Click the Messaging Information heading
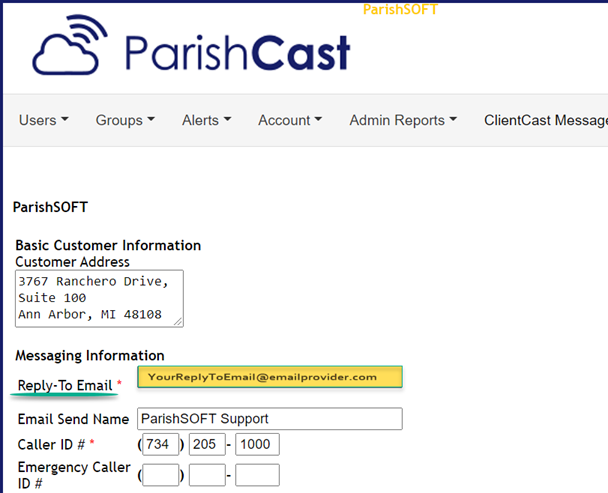Screen dimensions: 608x493 pyautogui.click(x=90, y=355)
